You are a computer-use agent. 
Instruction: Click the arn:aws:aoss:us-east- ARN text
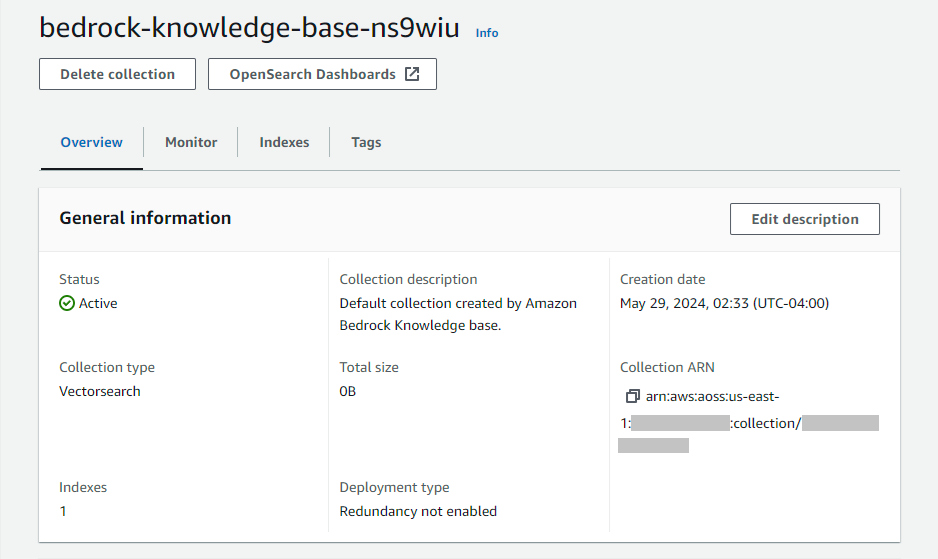tap(712, 396)
